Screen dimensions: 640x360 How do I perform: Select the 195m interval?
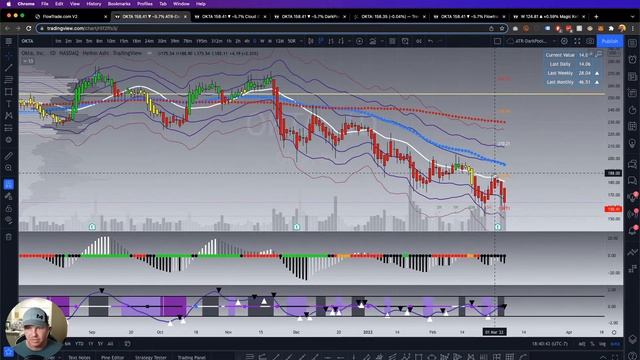202,41
